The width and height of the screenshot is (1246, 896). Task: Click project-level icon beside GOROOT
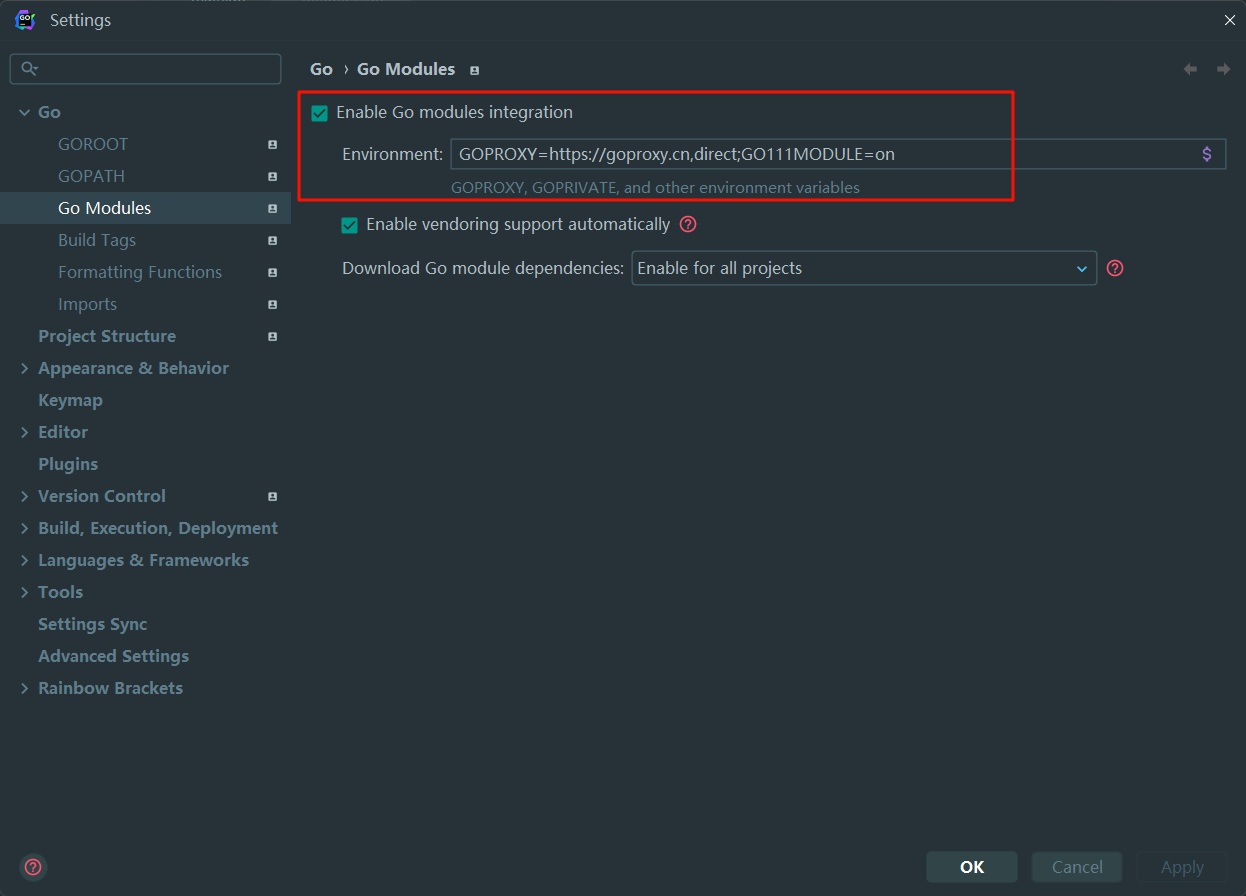point(272,144)
